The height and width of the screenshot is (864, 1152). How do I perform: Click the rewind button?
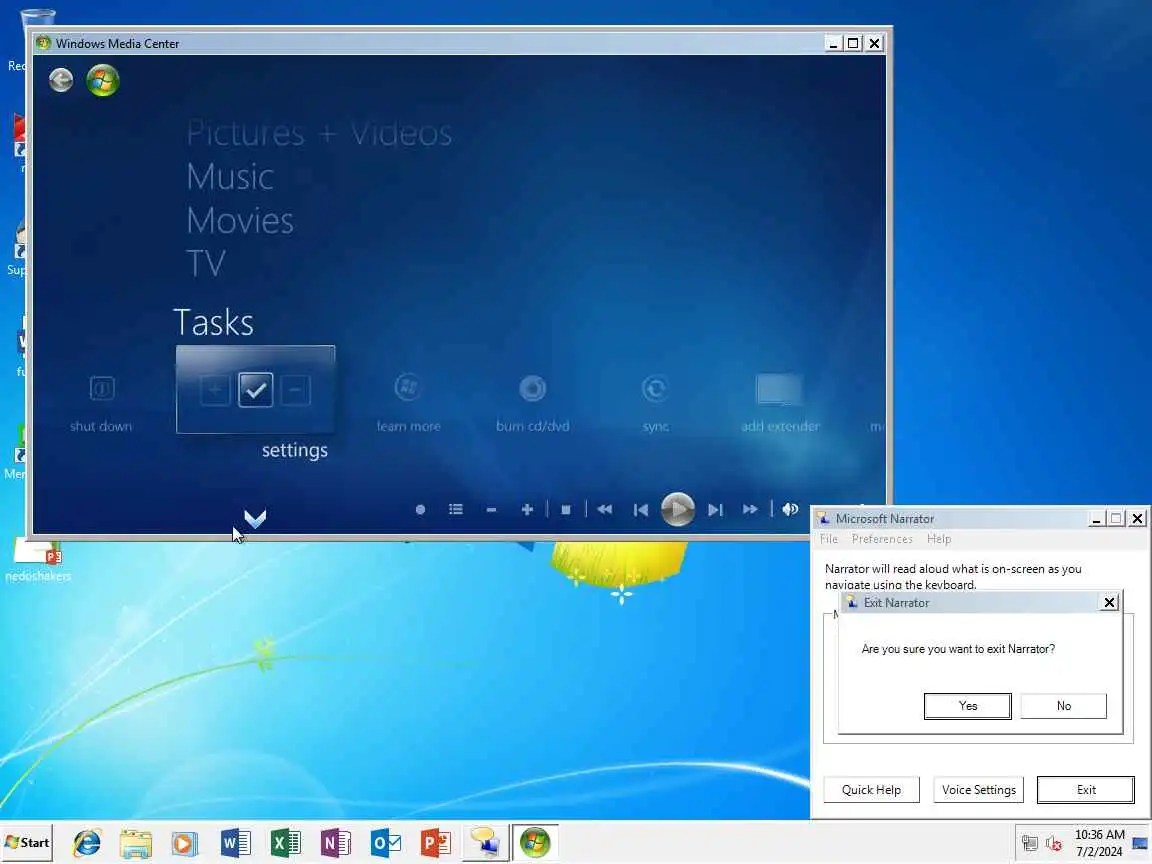click(605, 509)
